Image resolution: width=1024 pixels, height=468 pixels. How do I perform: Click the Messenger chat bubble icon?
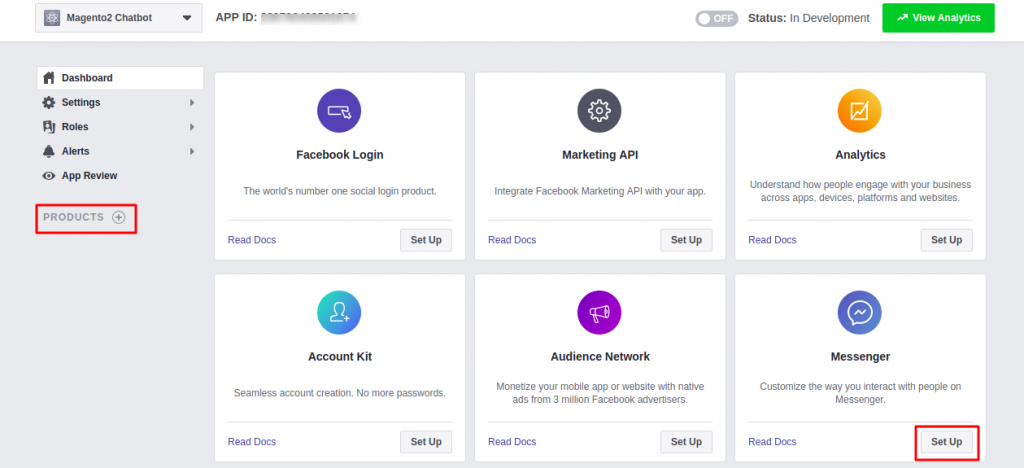[x=859, y=313]
